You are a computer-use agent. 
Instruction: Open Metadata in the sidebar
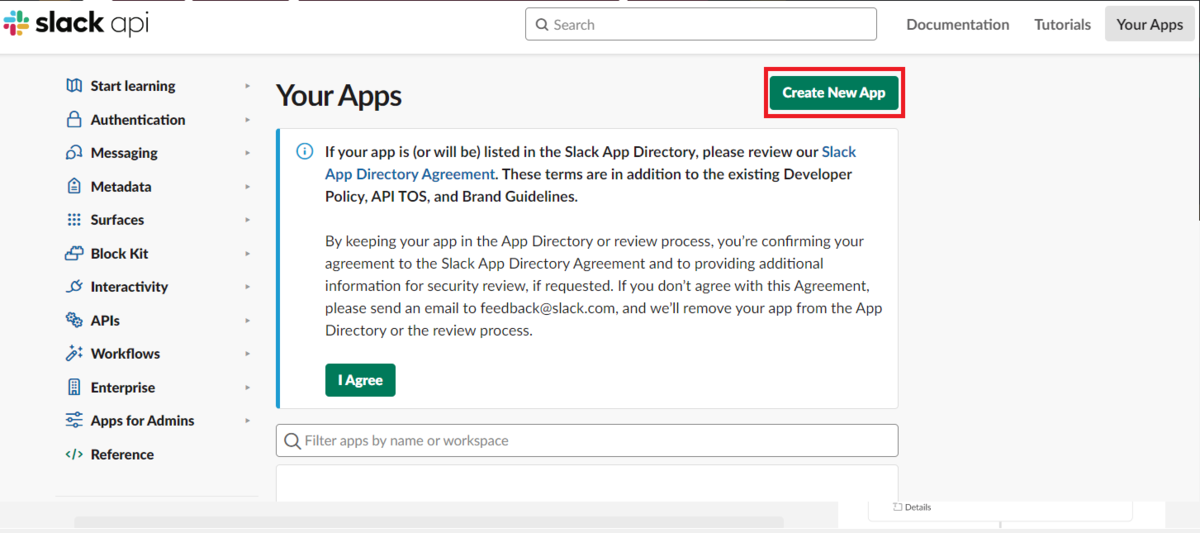pyautogui.click(x=121, y=187)
